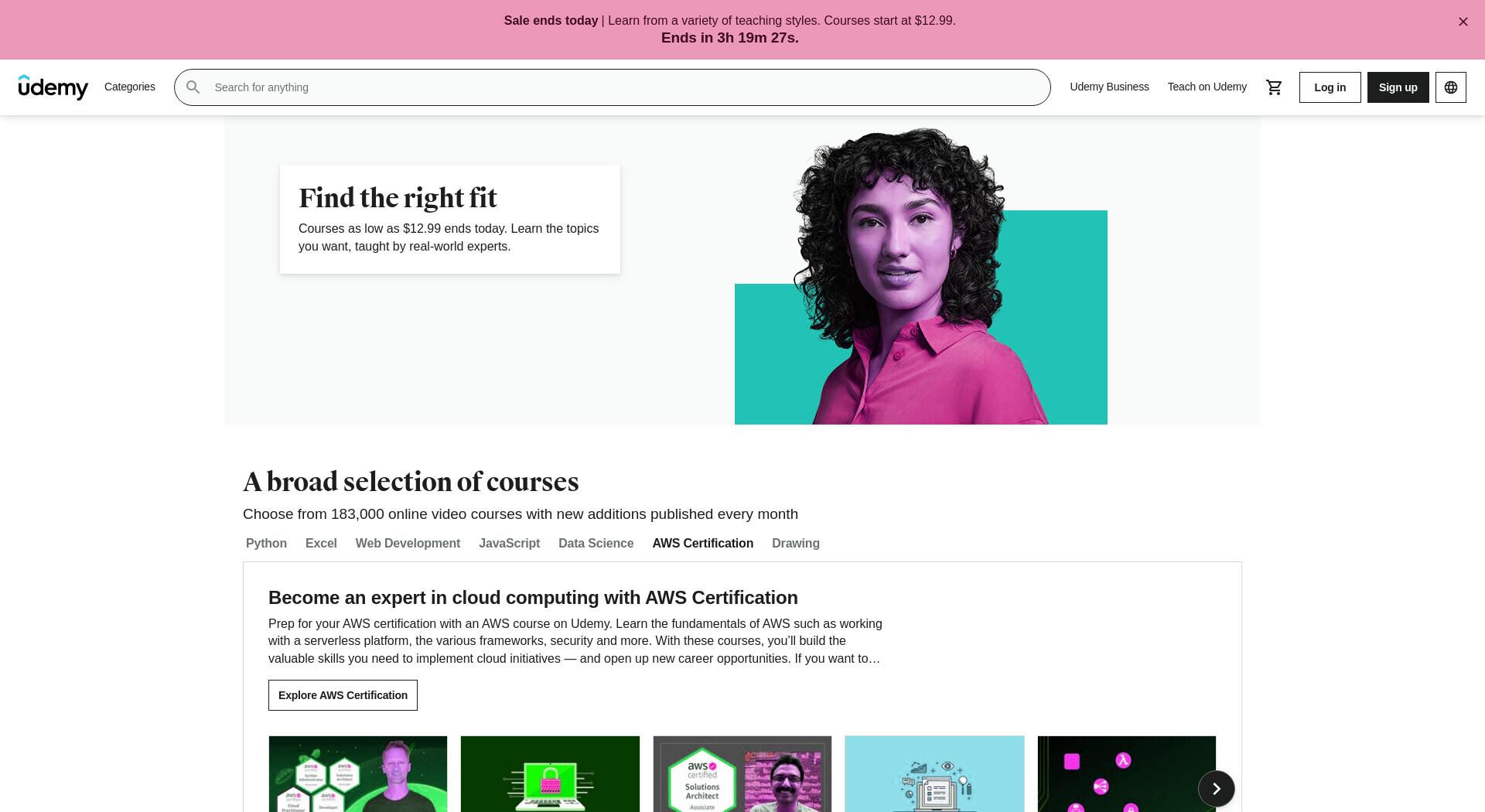Click the Sign up button

click(x=1398, y=87)
